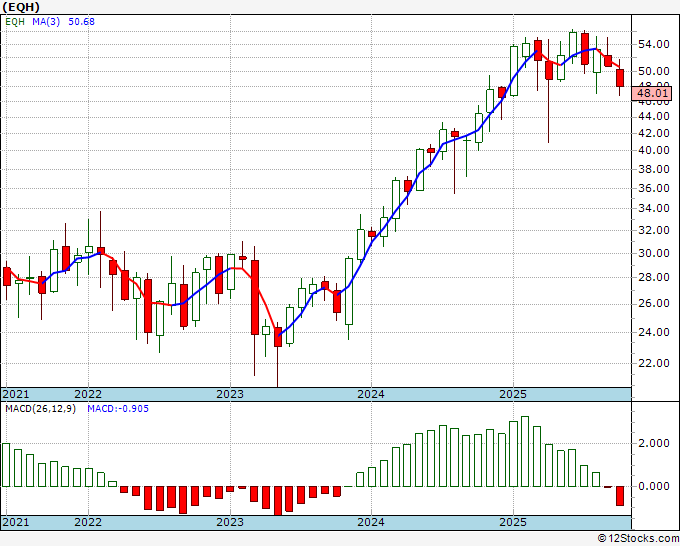This screenshot has width=680, height=546.
Task: Click the latest red candlestick near 48.01
Action: [x=620, y=78]
